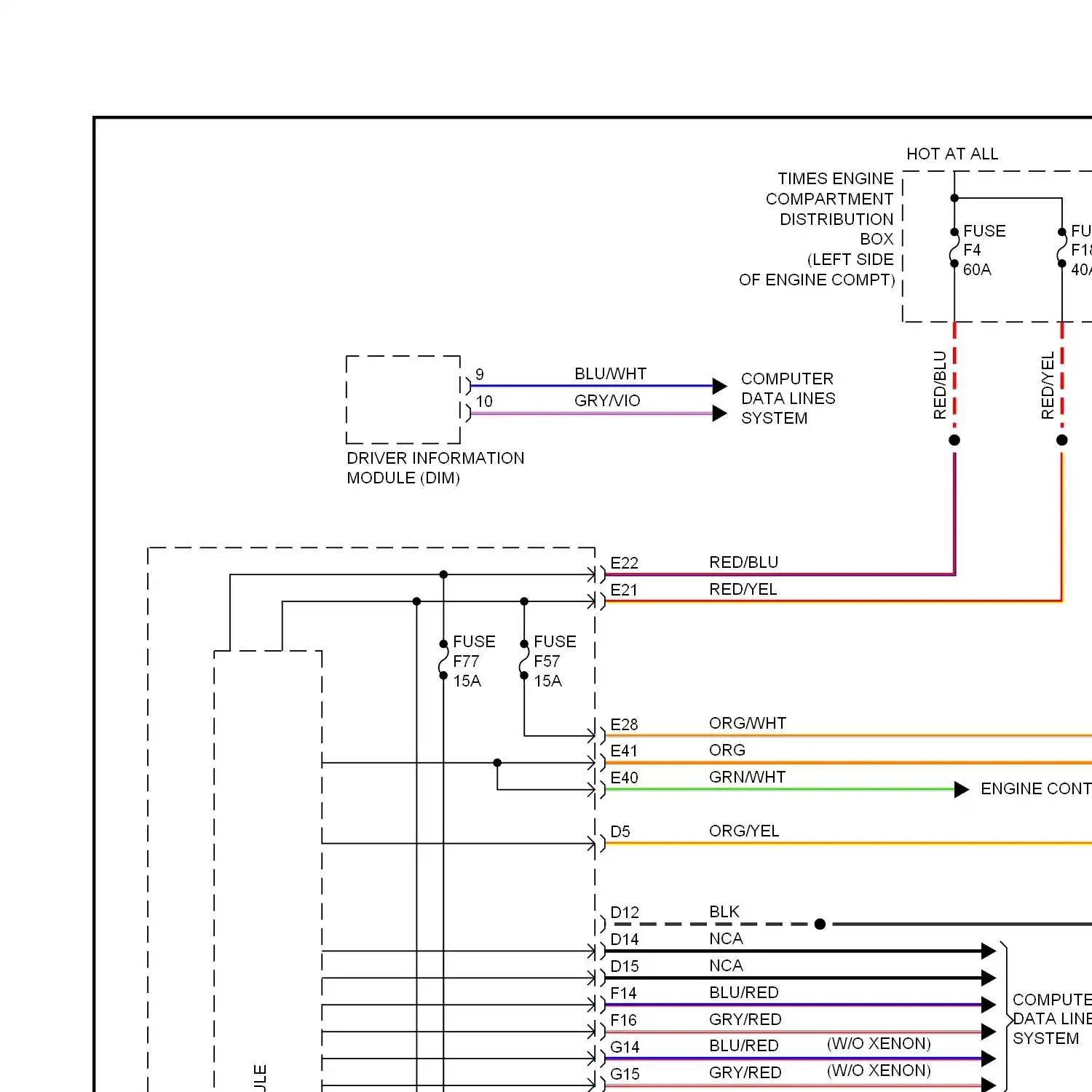Click connector pin label "E22"
This screenshot has width=1092, height=1092.
(624, 563)
